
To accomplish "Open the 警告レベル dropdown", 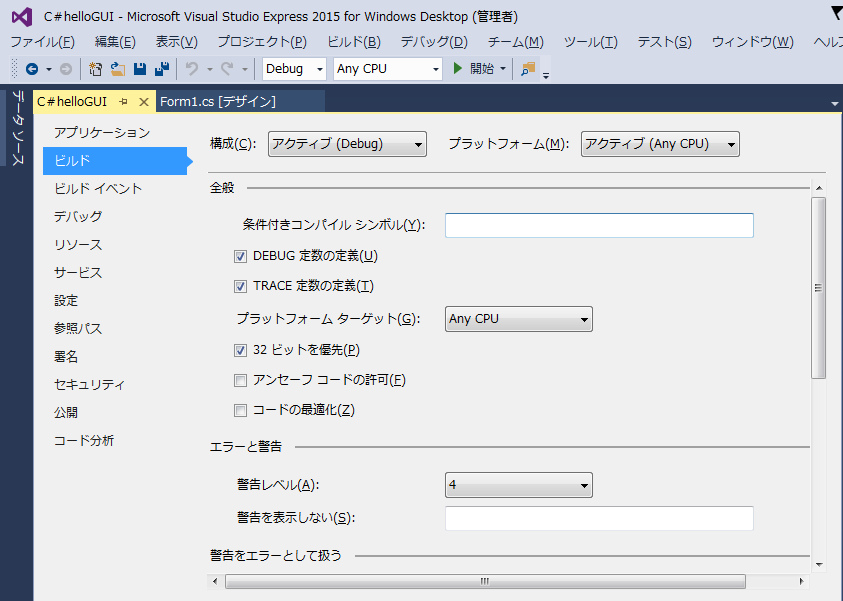I will tap(519, 485).
